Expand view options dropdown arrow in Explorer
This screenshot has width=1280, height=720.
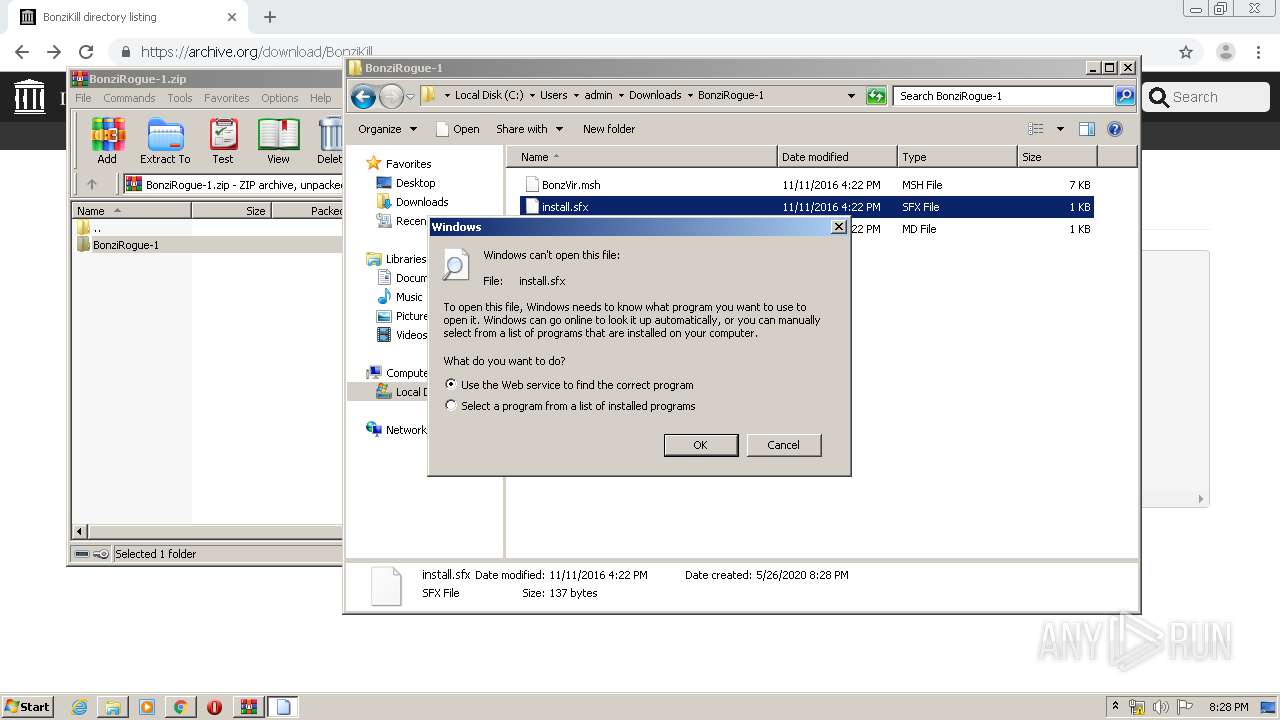click(x=1060, y=129)
